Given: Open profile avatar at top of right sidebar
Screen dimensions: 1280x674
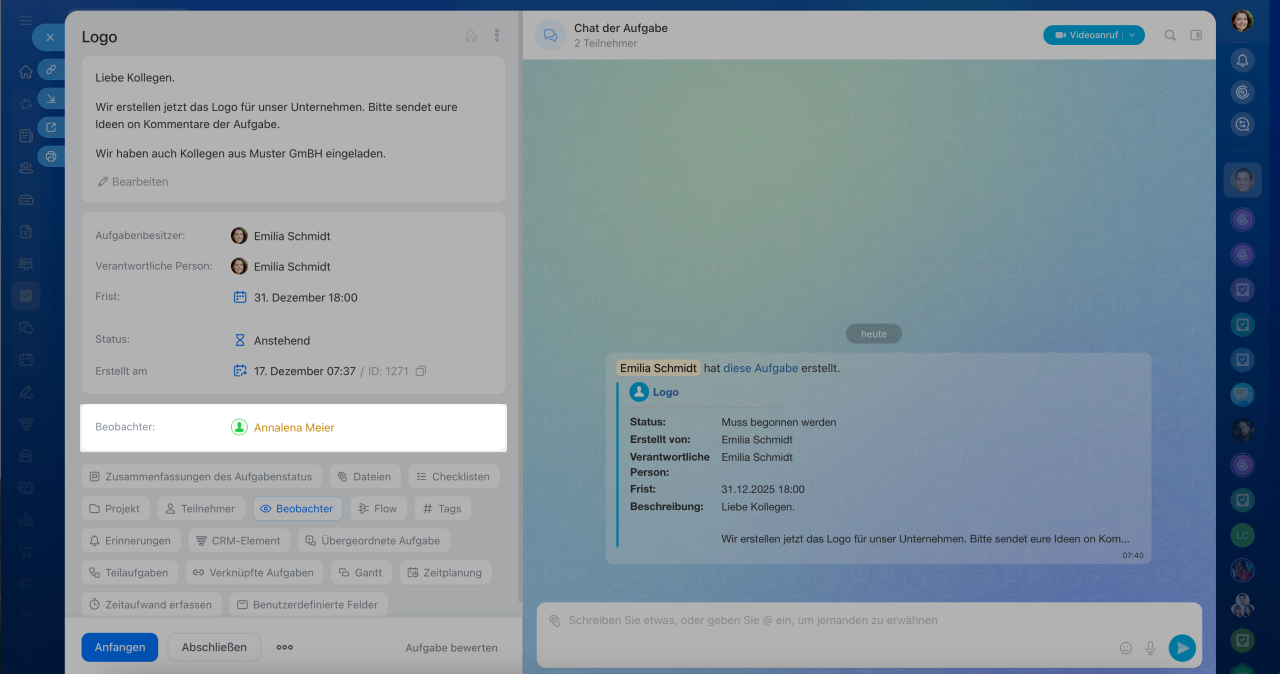Looking at the screenshot, I should [1242, 20].
